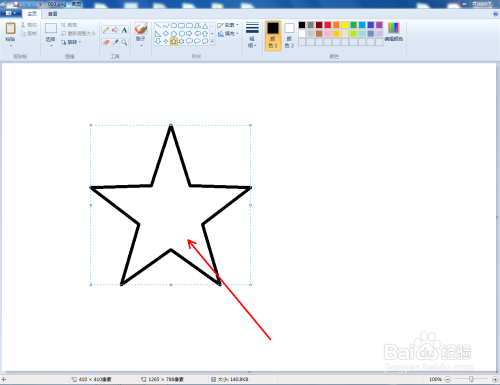Click the Paste clipboard icon
Viewport: 500px width, 385px height.
coord(10,28)
